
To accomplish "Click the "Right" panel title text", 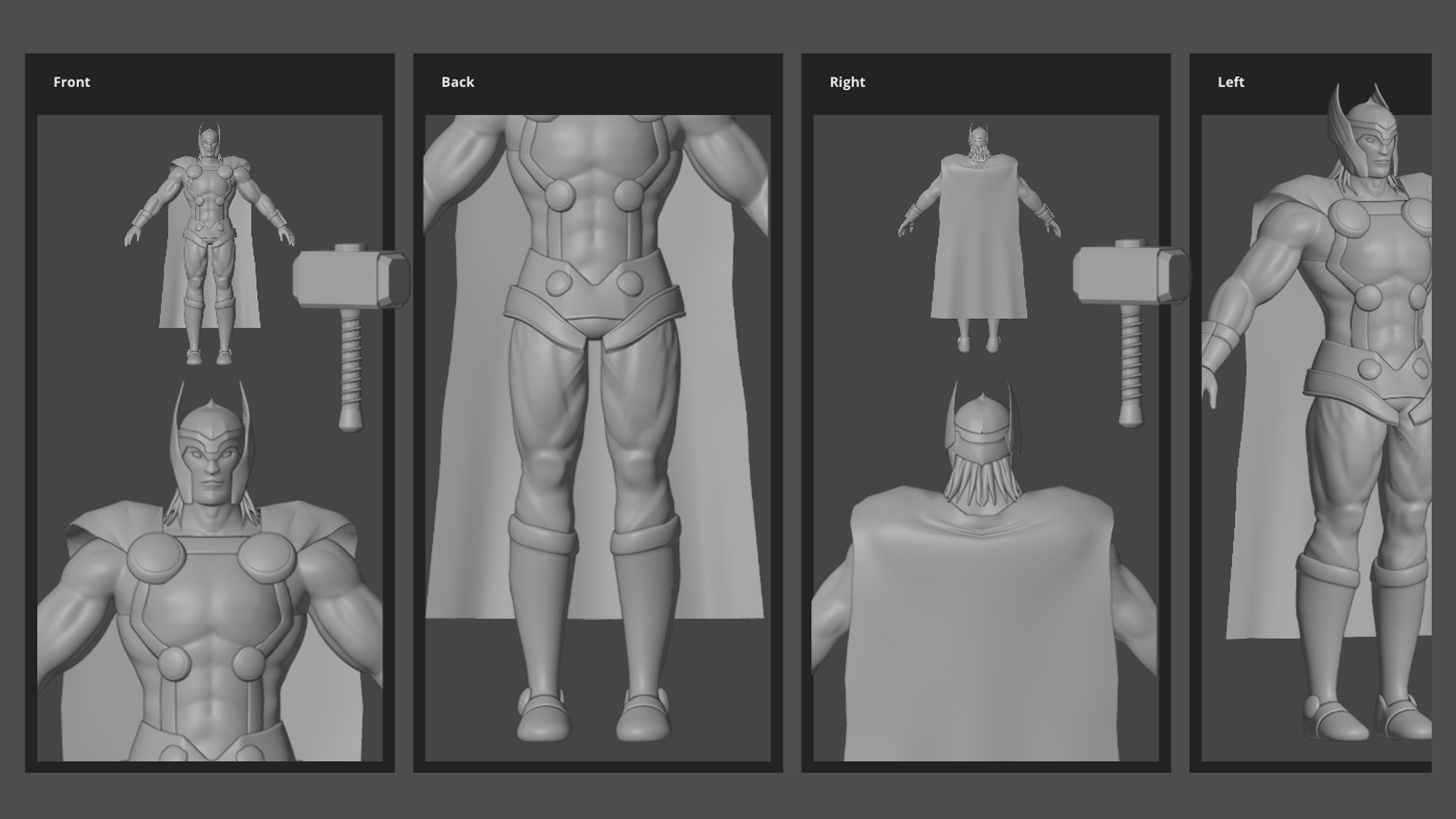I will pyautogui.click(x=847, y=82).
